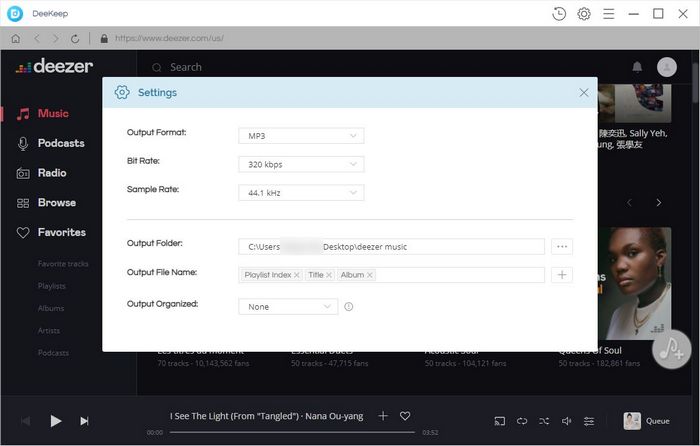This screenshot has height=446, width=700.
Task: Open the Queue
Action: click(647, 421)
